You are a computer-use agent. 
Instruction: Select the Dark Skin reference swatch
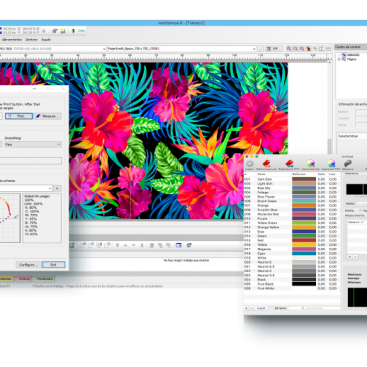point(304,179)
